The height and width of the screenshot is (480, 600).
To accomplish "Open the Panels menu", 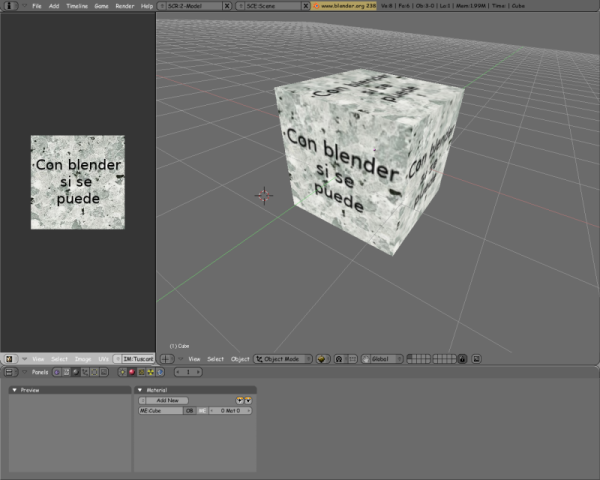I will [40, 372].
